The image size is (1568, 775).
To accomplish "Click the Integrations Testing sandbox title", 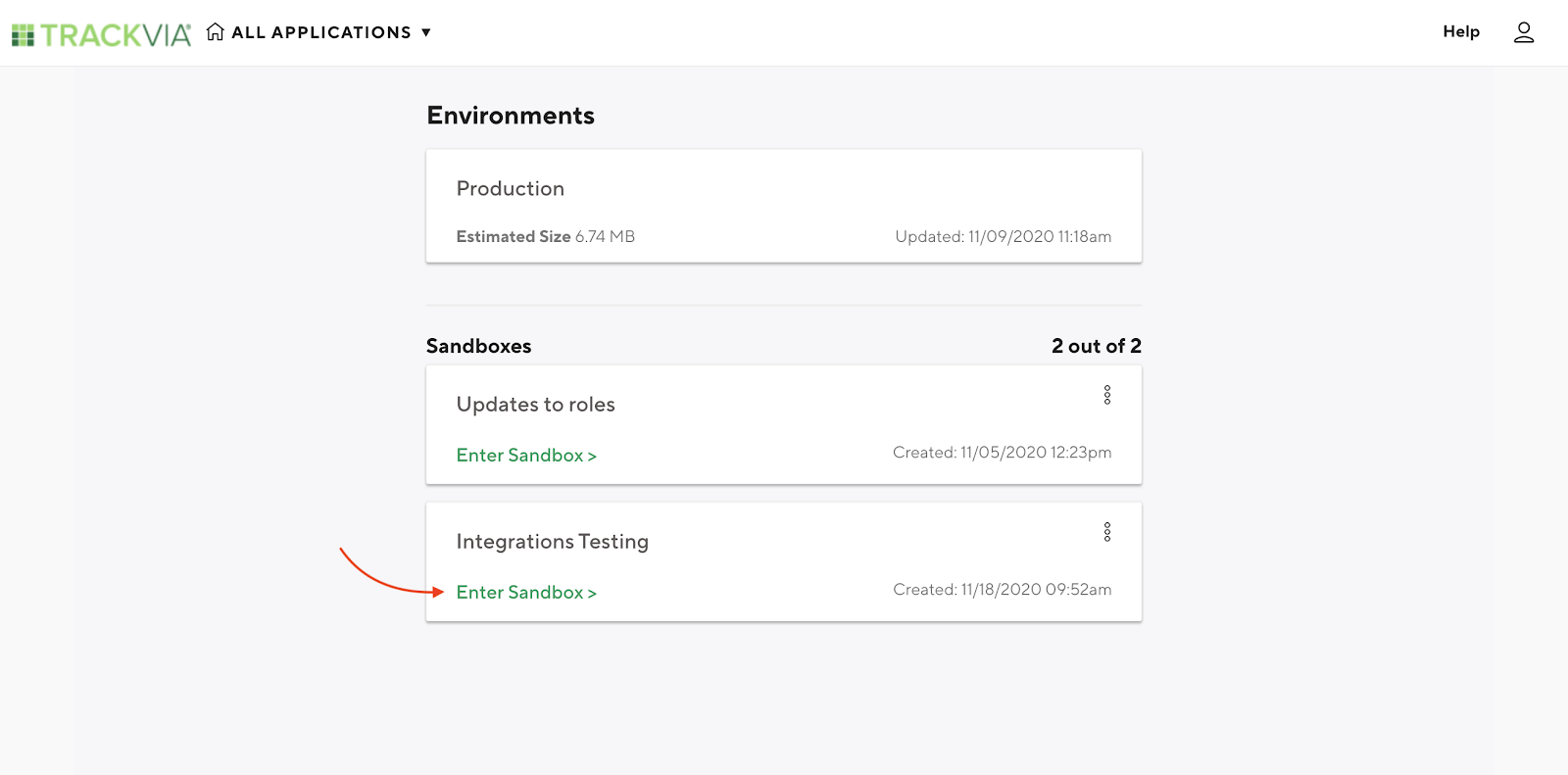I will coord(552,542).
